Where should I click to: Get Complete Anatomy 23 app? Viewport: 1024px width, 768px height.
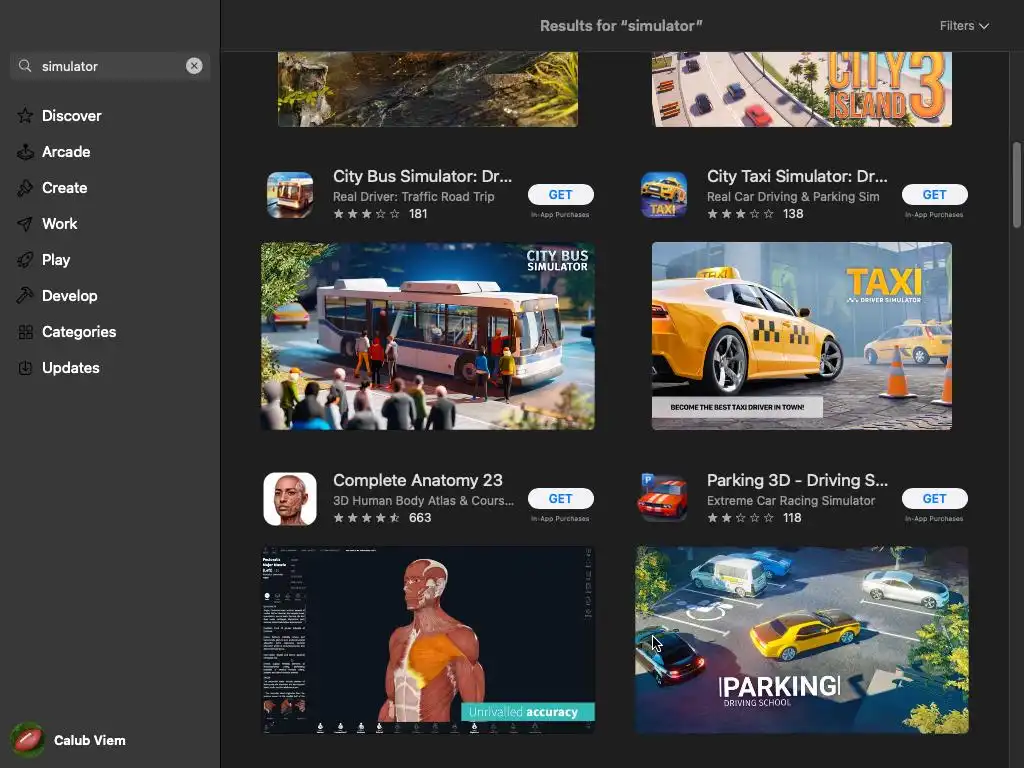pyautogui.click(x=560, y=499)
